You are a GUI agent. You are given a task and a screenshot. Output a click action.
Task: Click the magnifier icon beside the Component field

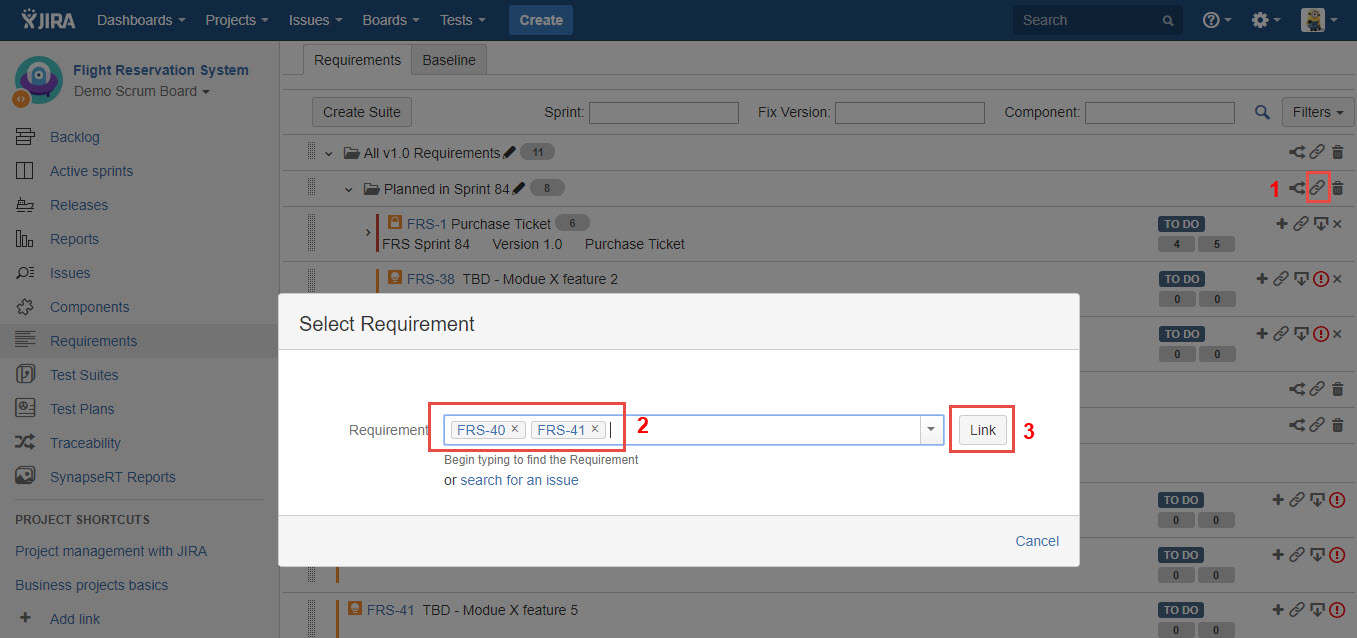pos(1262,113)
